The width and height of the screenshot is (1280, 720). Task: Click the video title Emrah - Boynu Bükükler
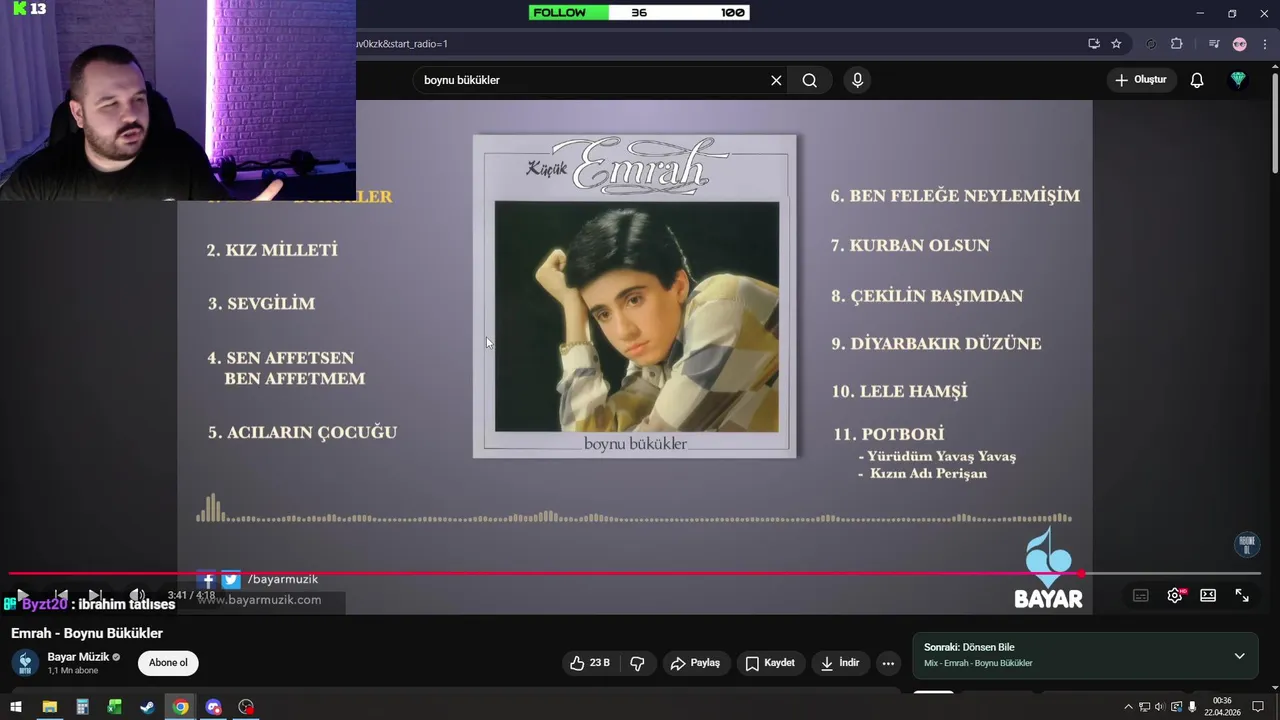[x=87, y=633]
